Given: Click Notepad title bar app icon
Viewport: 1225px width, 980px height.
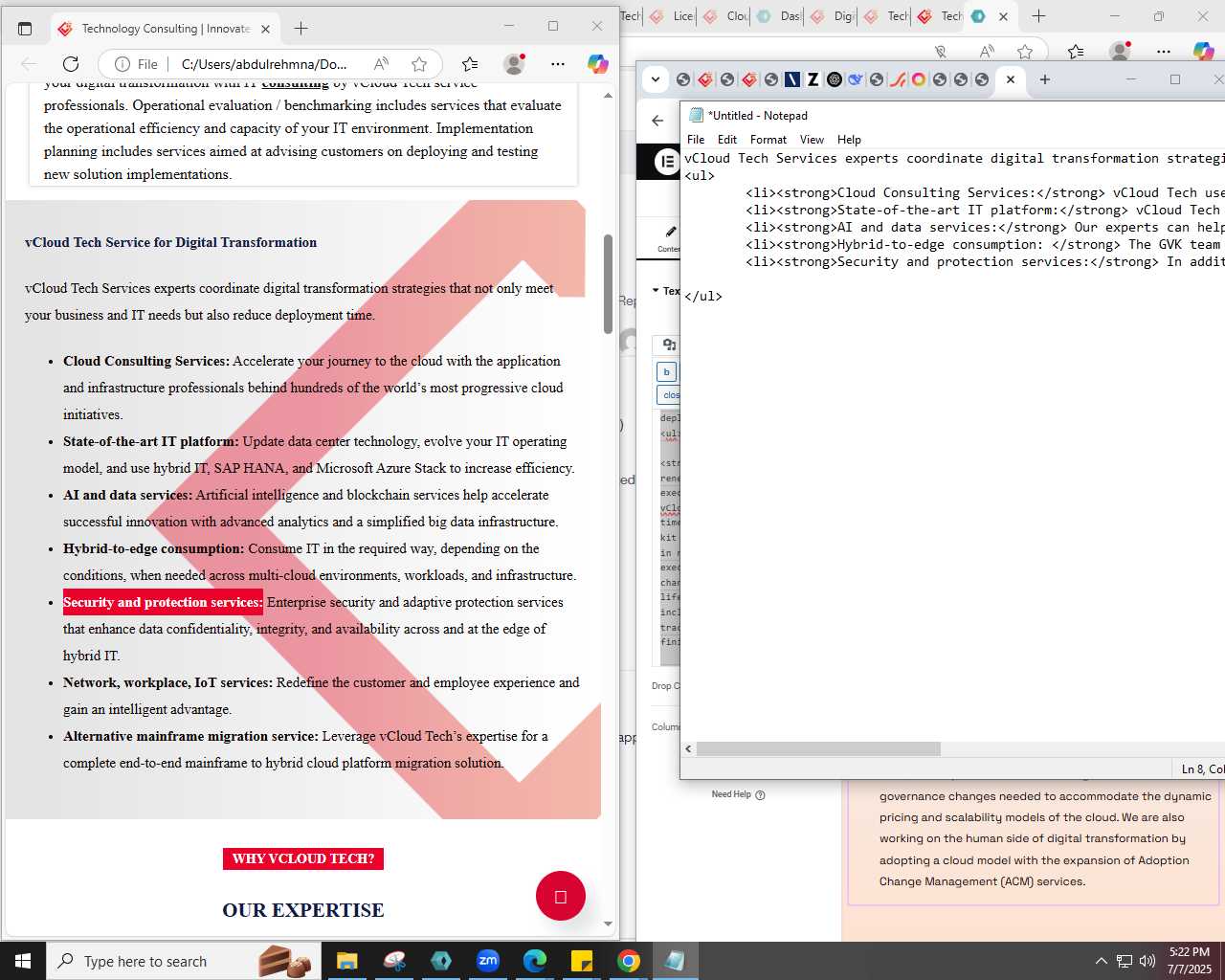Looking at the screenshot, I should point(696,115).
